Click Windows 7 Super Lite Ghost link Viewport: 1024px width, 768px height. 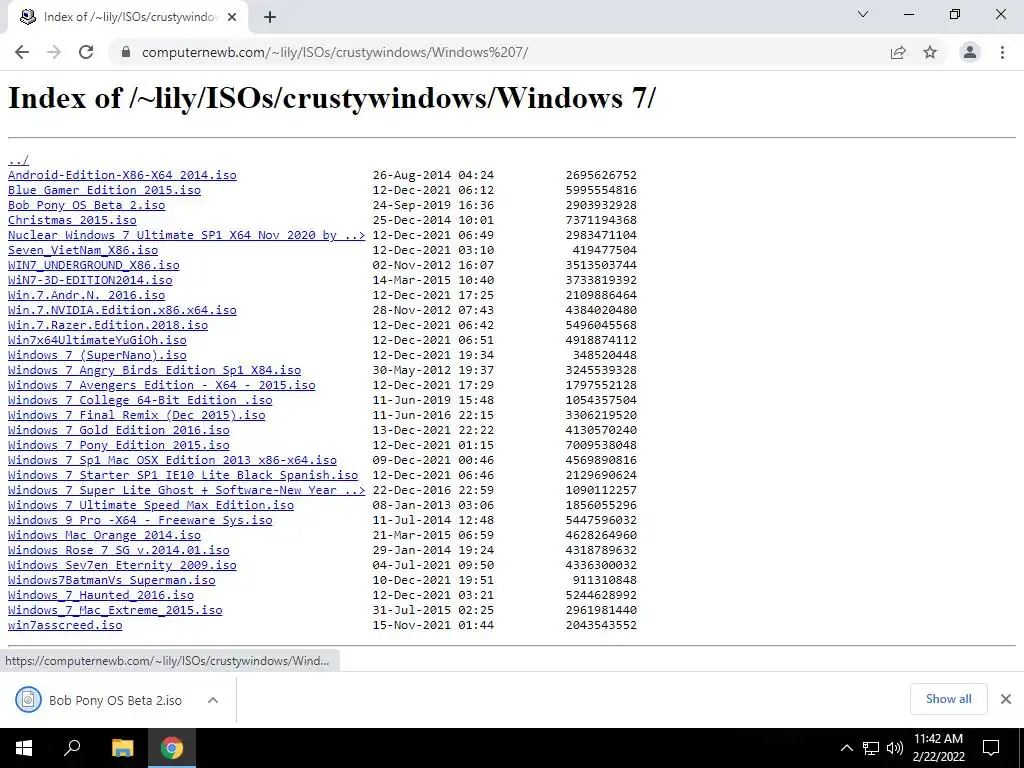click(x=187, y=490)
